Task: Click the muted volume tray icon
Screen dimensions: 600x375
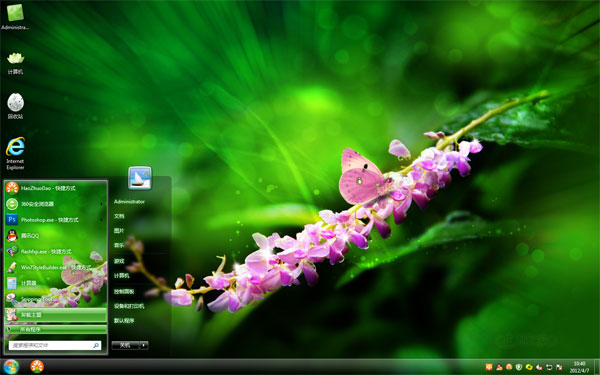Action: (539, 367)
